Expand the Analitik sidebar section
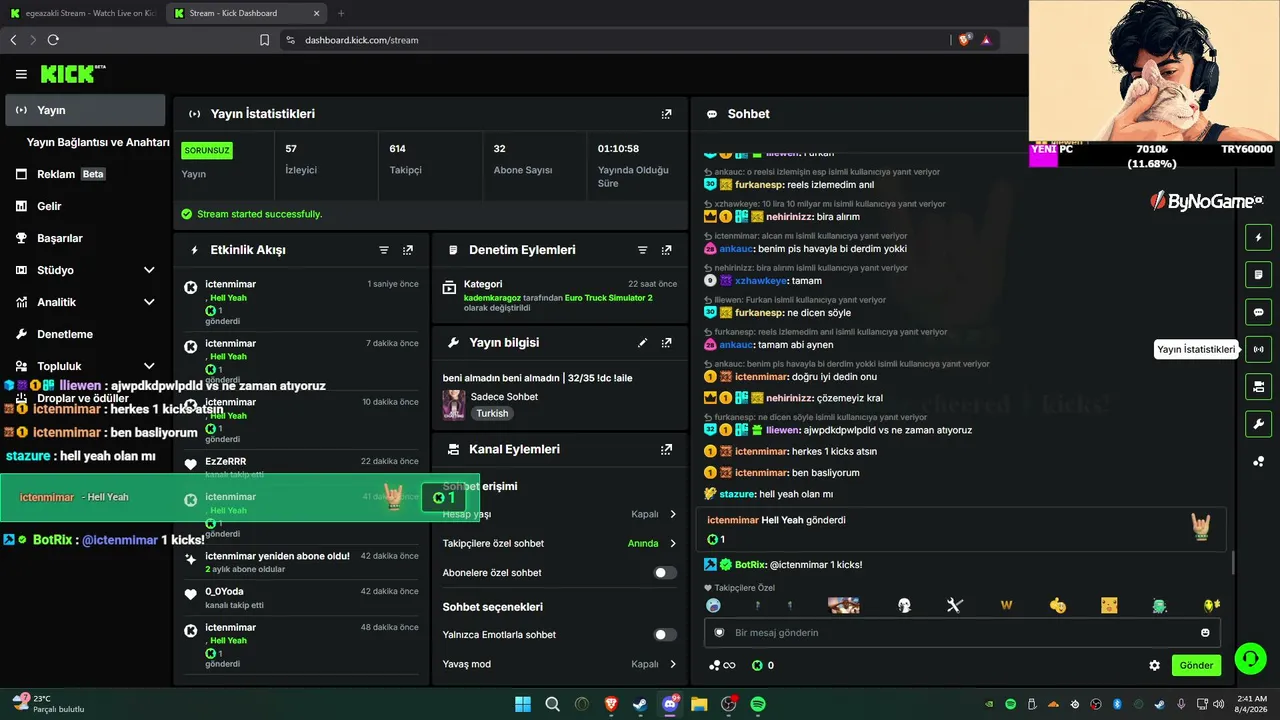 coord(149,302)
